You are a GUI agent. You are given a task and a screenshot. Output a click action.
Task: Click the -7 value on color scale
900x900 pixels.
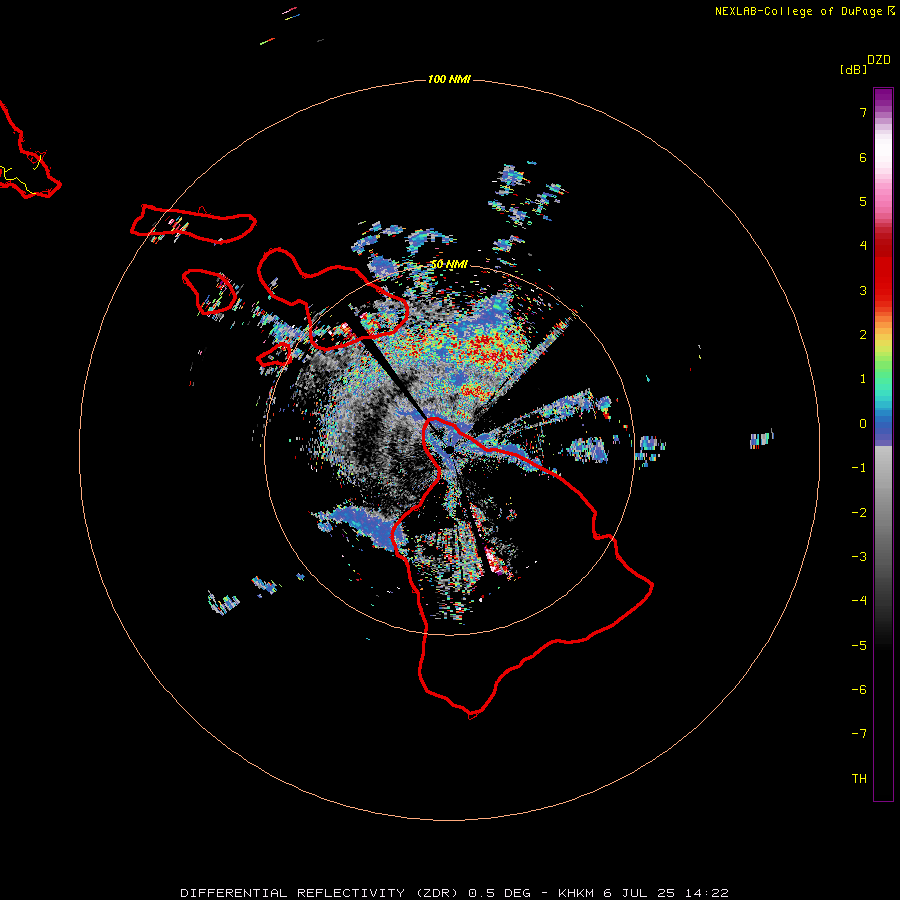(859, 734)
